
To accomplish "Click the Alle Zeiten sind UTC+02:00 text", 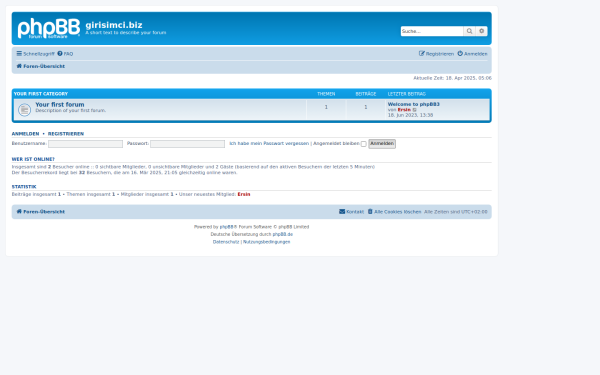I will click(x=456, y=212).
